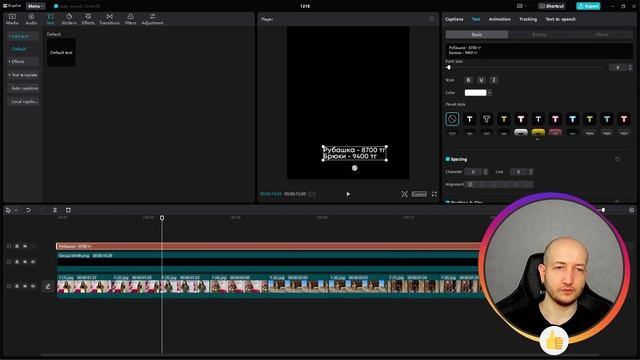Open Local captions in sidebar
Image resolution: width=640 pixels, height=360 pixels.
coord(23,102)
